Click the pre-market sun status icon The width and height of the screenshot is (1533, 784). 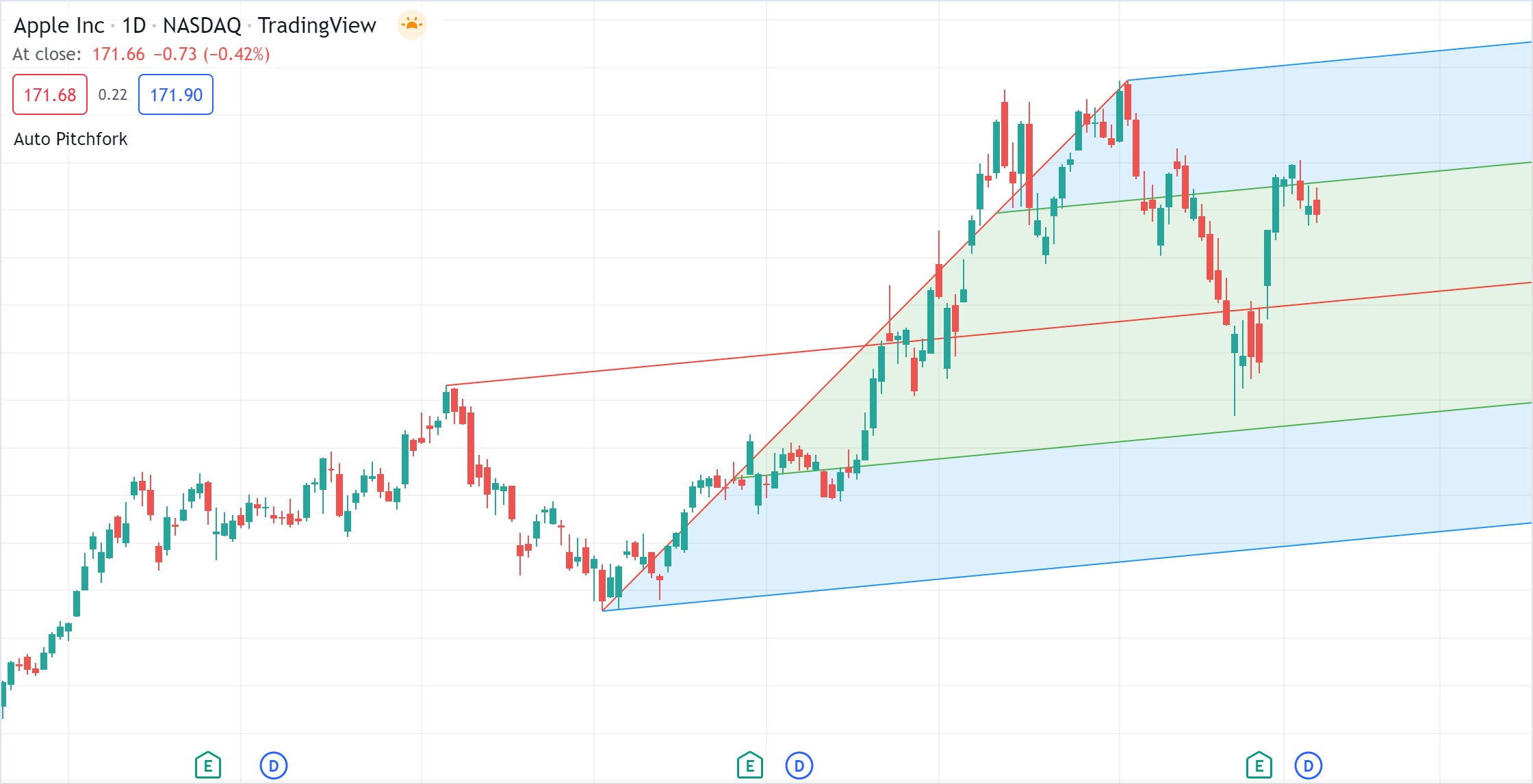pos(411,25)
